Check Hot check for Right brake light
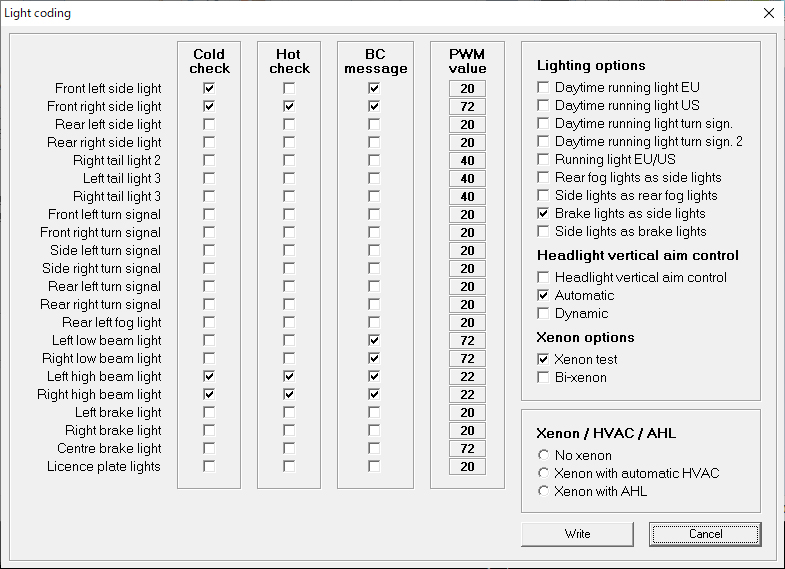Screen dimensions: 785x569 click(289, 431)
